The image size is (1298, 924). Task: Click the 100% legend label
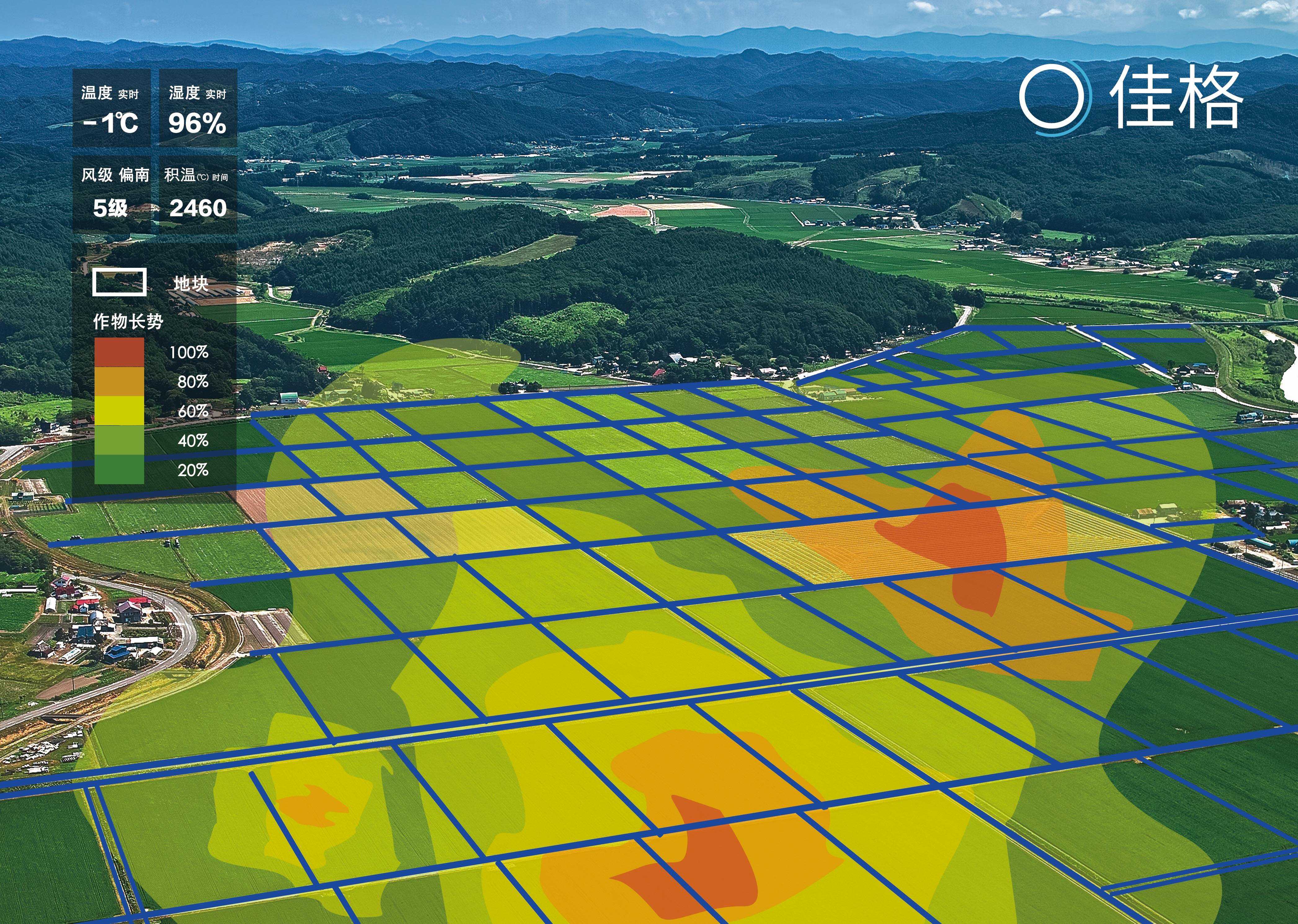coord(189,352)
